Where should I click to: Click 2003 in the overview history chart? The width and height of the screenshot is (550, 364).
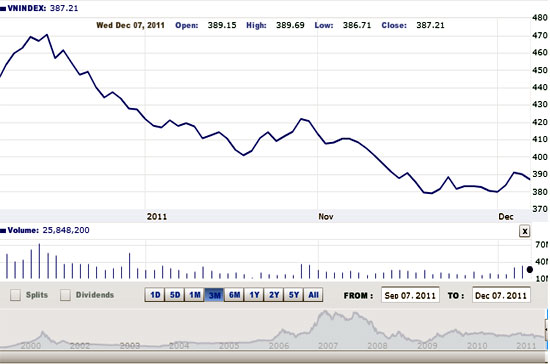[130, 346]
